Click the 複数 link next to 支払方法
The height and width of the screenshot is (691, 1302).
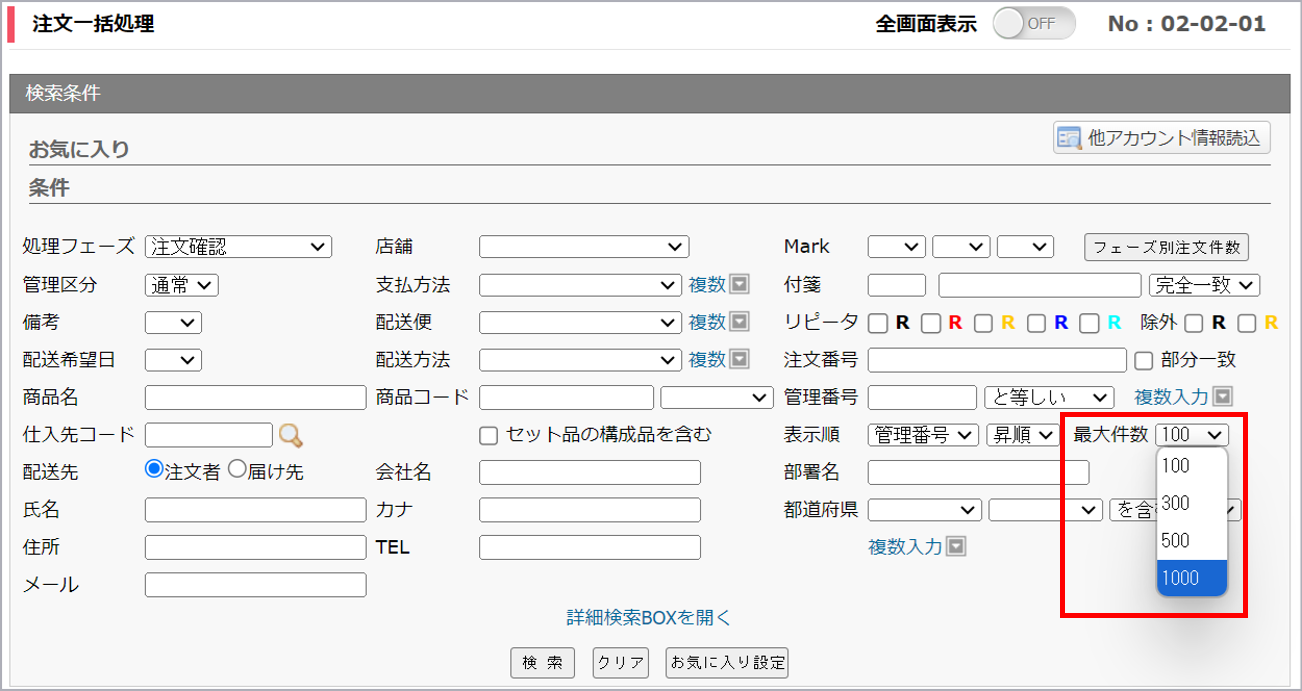[x=707, y=285]
